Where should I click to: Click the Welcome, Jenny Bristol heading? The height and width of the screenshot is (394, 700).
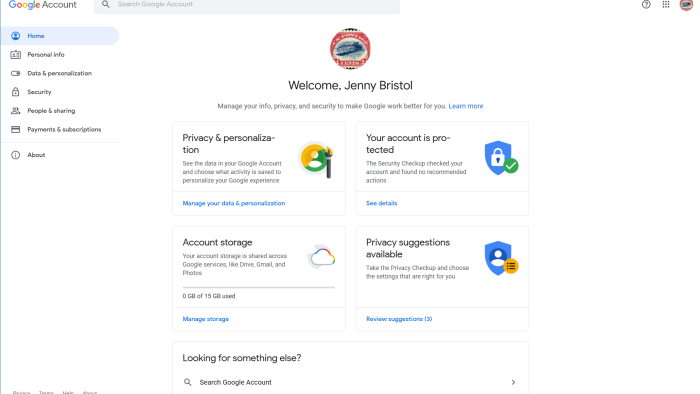[350, 85]
